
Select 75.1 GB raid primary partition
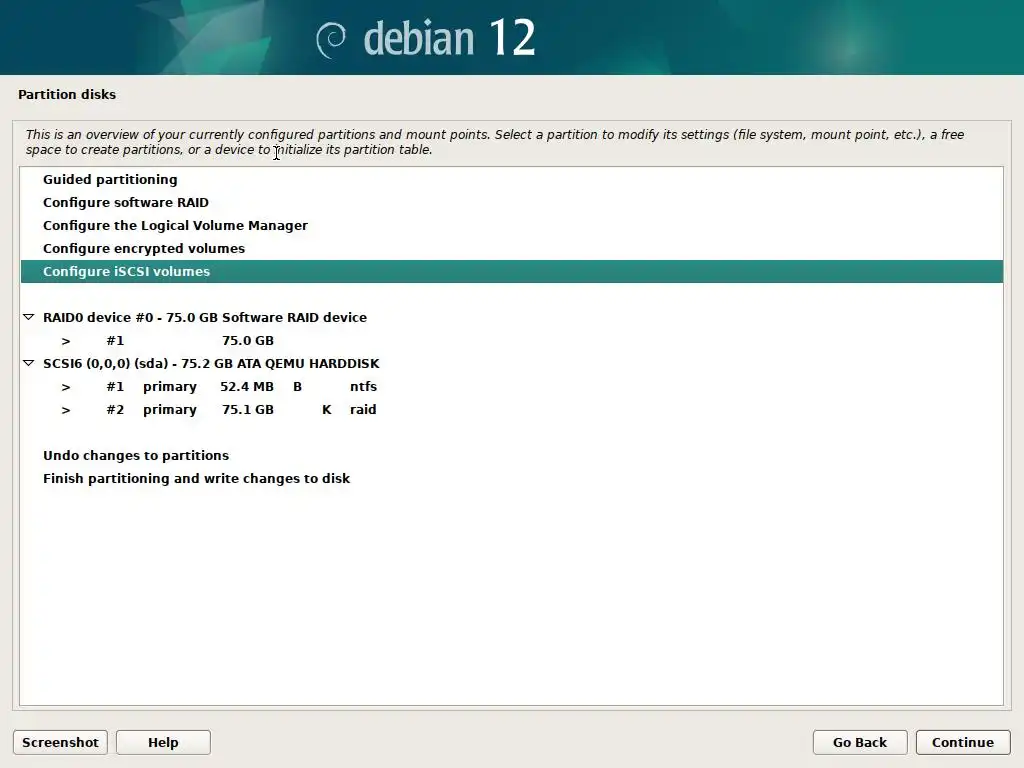click(512, 409)
